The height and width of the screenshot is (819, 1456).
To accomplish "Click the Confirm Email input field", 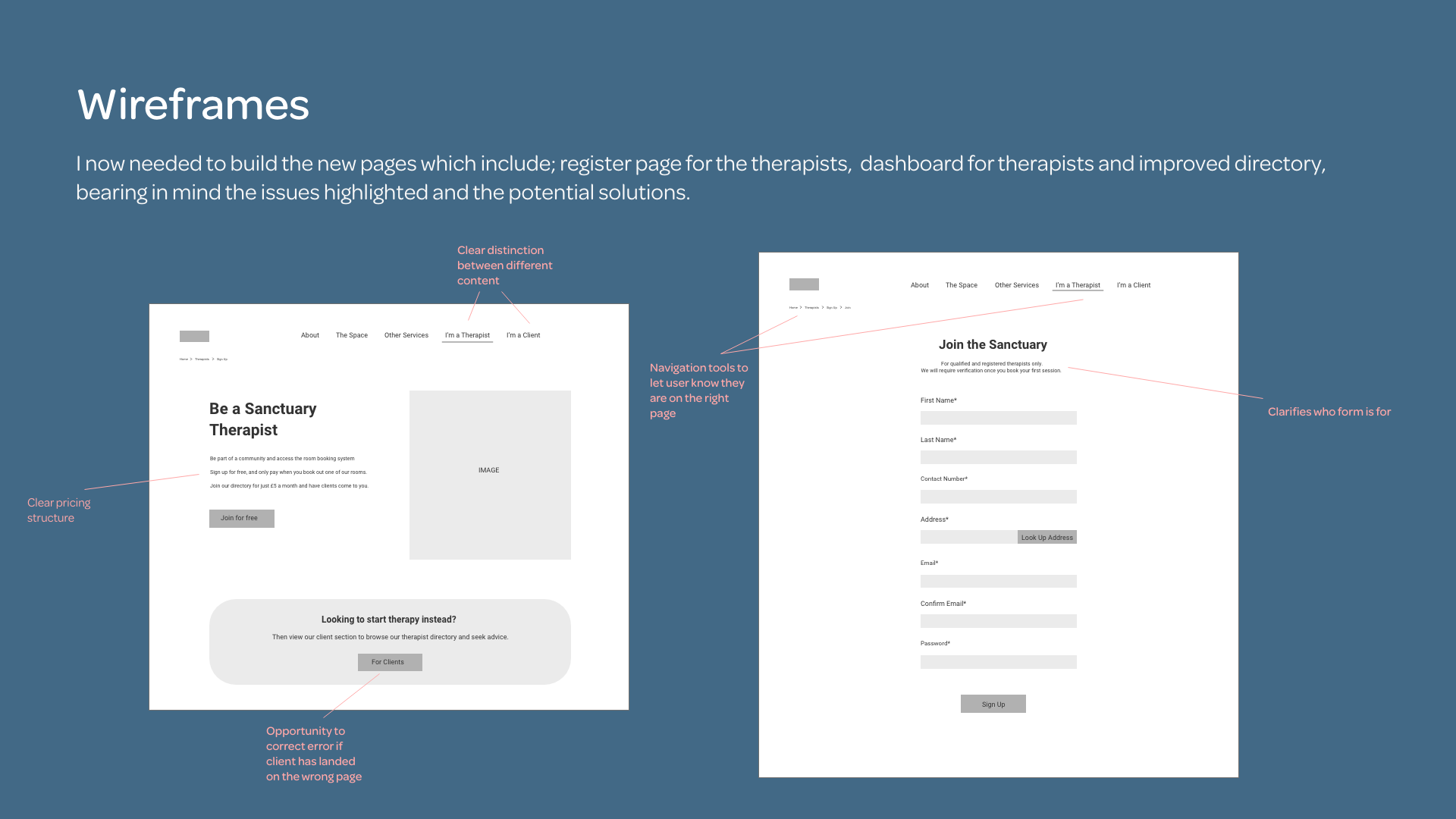I will pyautogui.click(x=998, y=621).
